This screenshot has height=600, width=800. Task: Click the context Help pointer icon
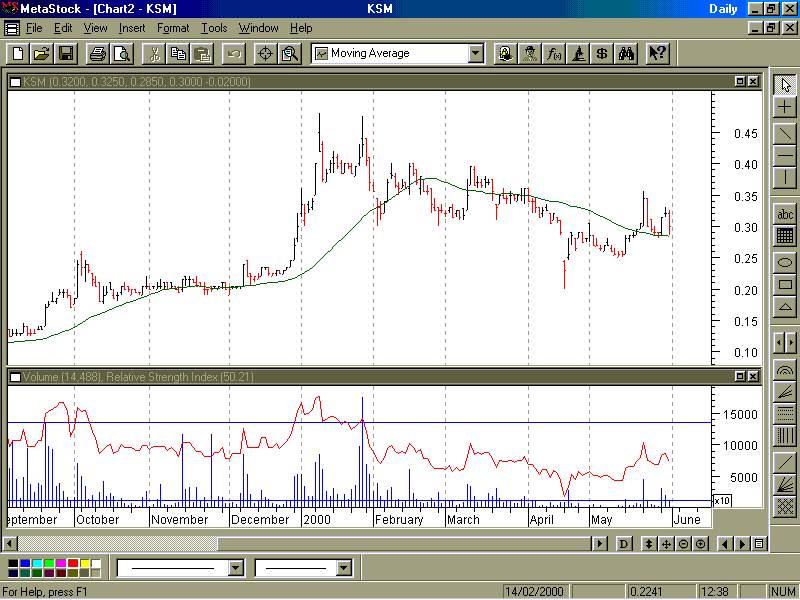[657, 53]
